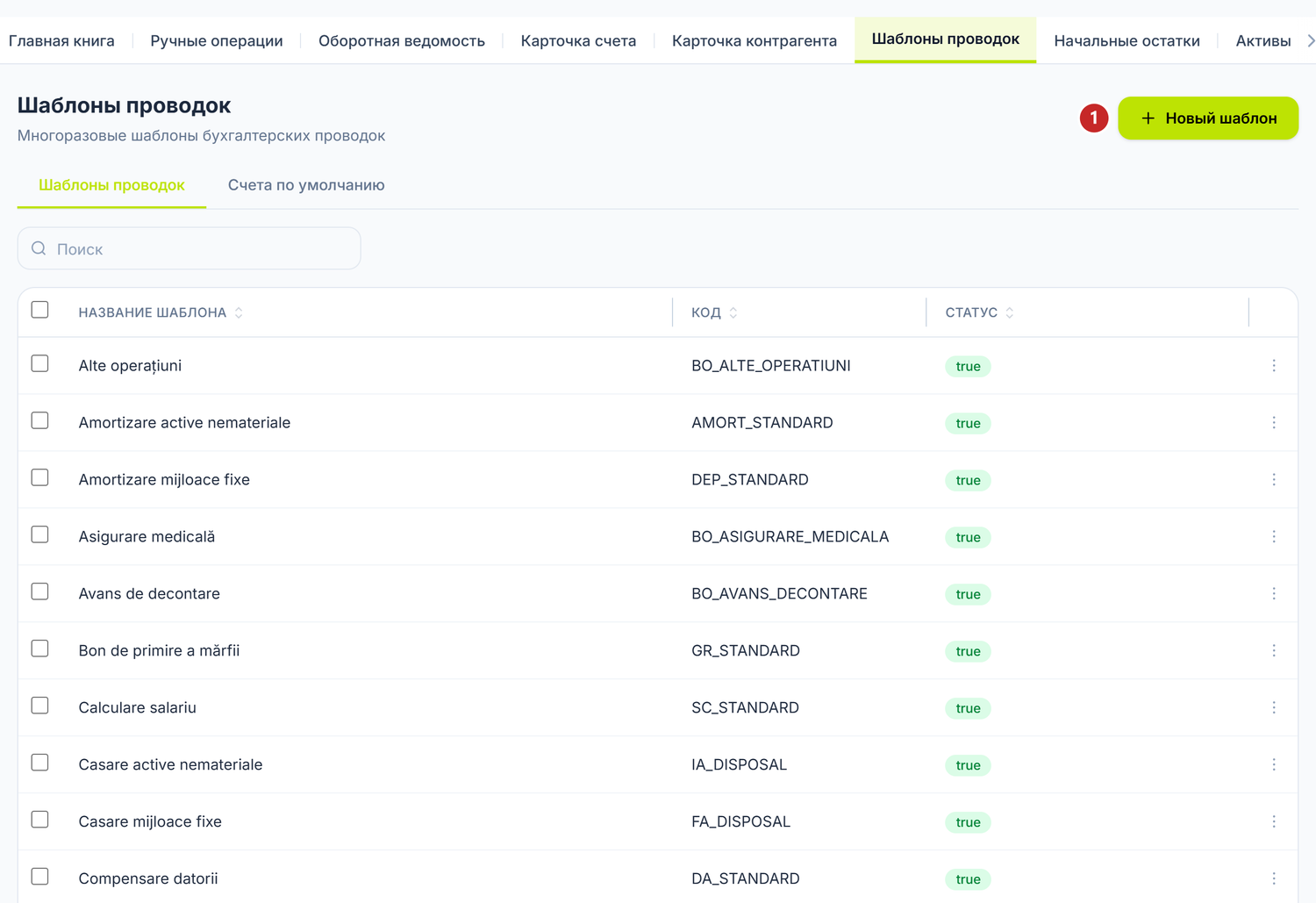Open row menu for Casare mijloace fixe
The width and height of the screenshot is (1316, 903).
click(1274, 822)
